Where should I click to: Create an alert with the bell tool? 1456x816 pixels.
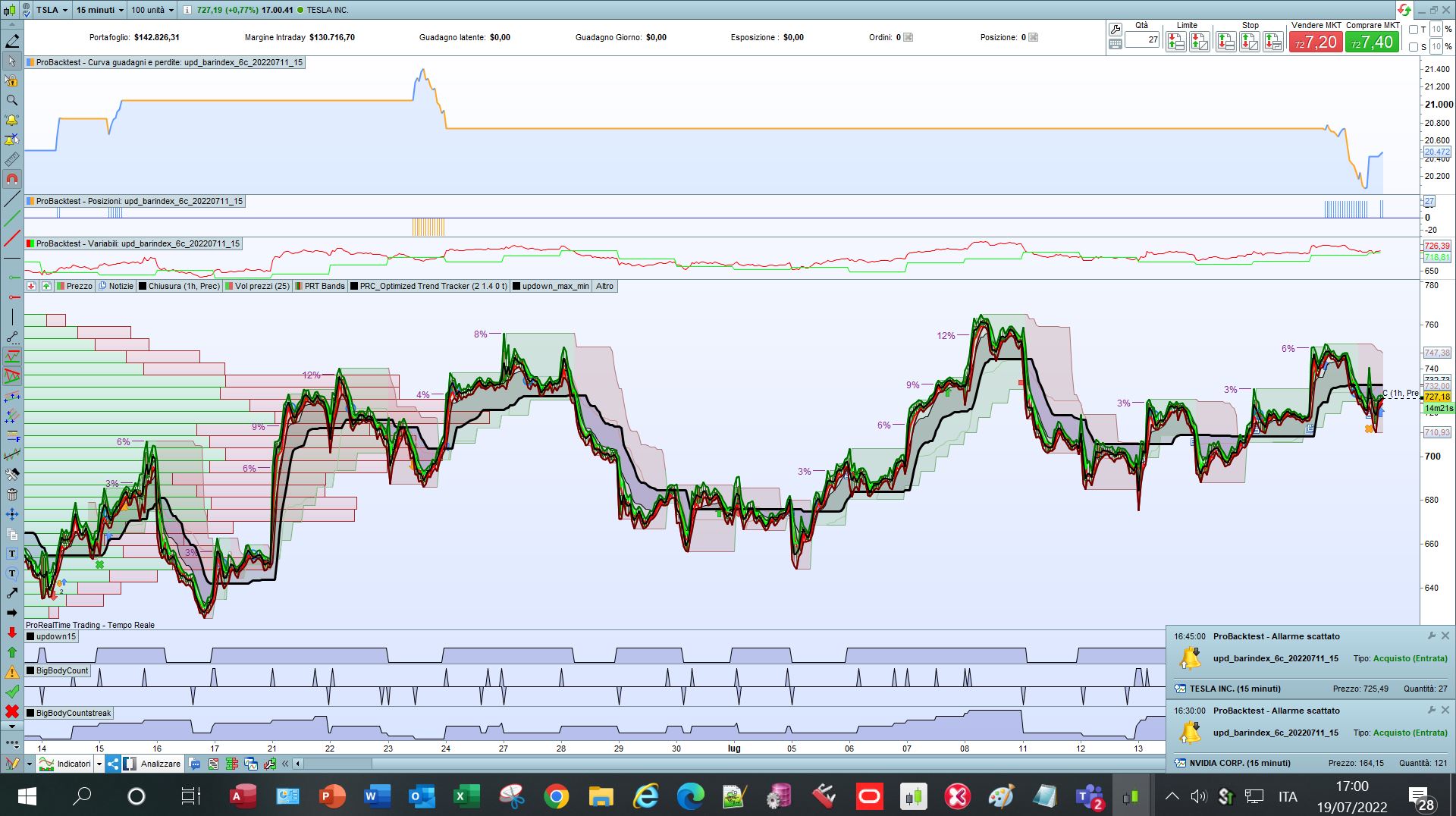(x=12, y=120)
